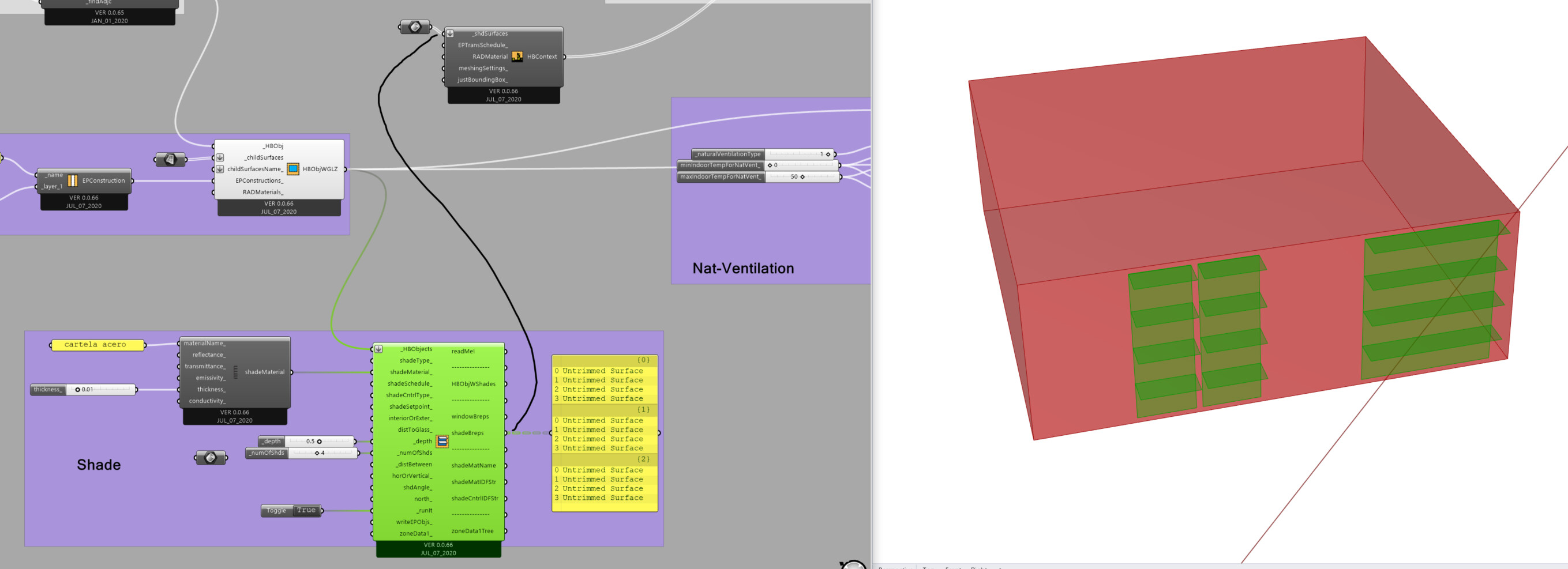The image size is (1568, 569).
Task: Click the zoneData1Tree output
Action: point(472,532)
